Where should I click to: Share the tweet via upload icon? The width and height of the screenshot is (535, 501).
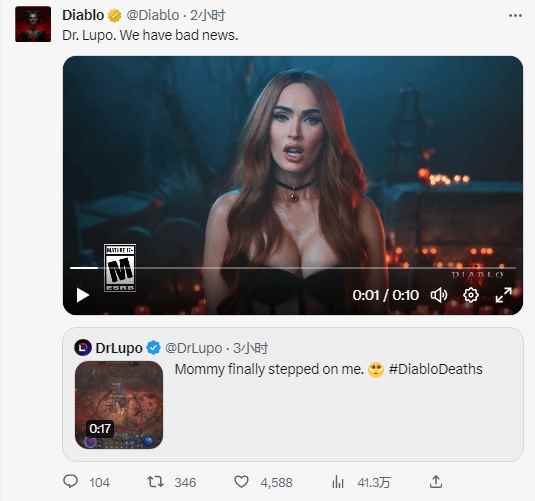[x=436, y=482]
